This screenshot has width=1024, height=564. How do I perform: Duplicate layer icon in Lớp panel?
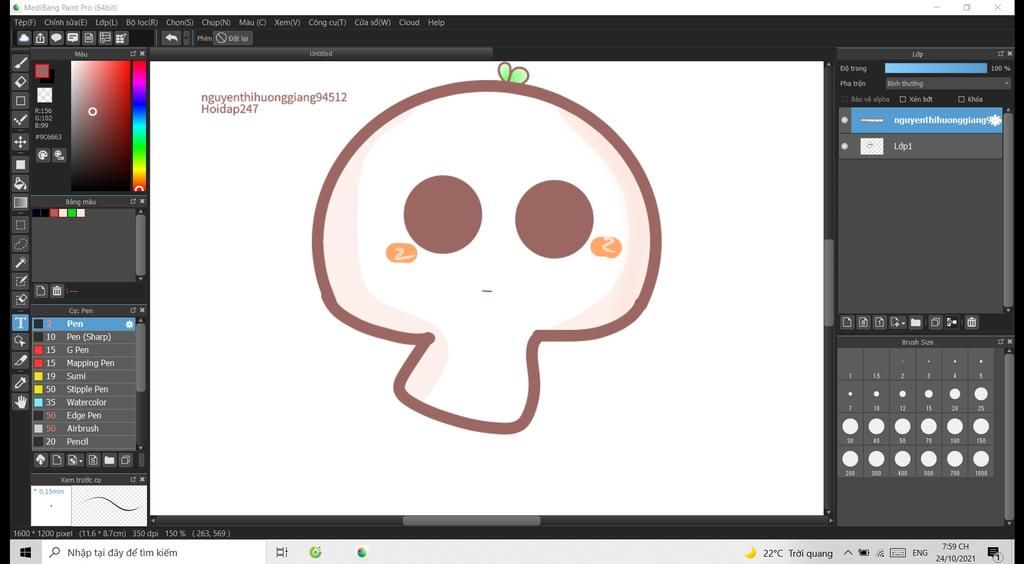point(935,322)
